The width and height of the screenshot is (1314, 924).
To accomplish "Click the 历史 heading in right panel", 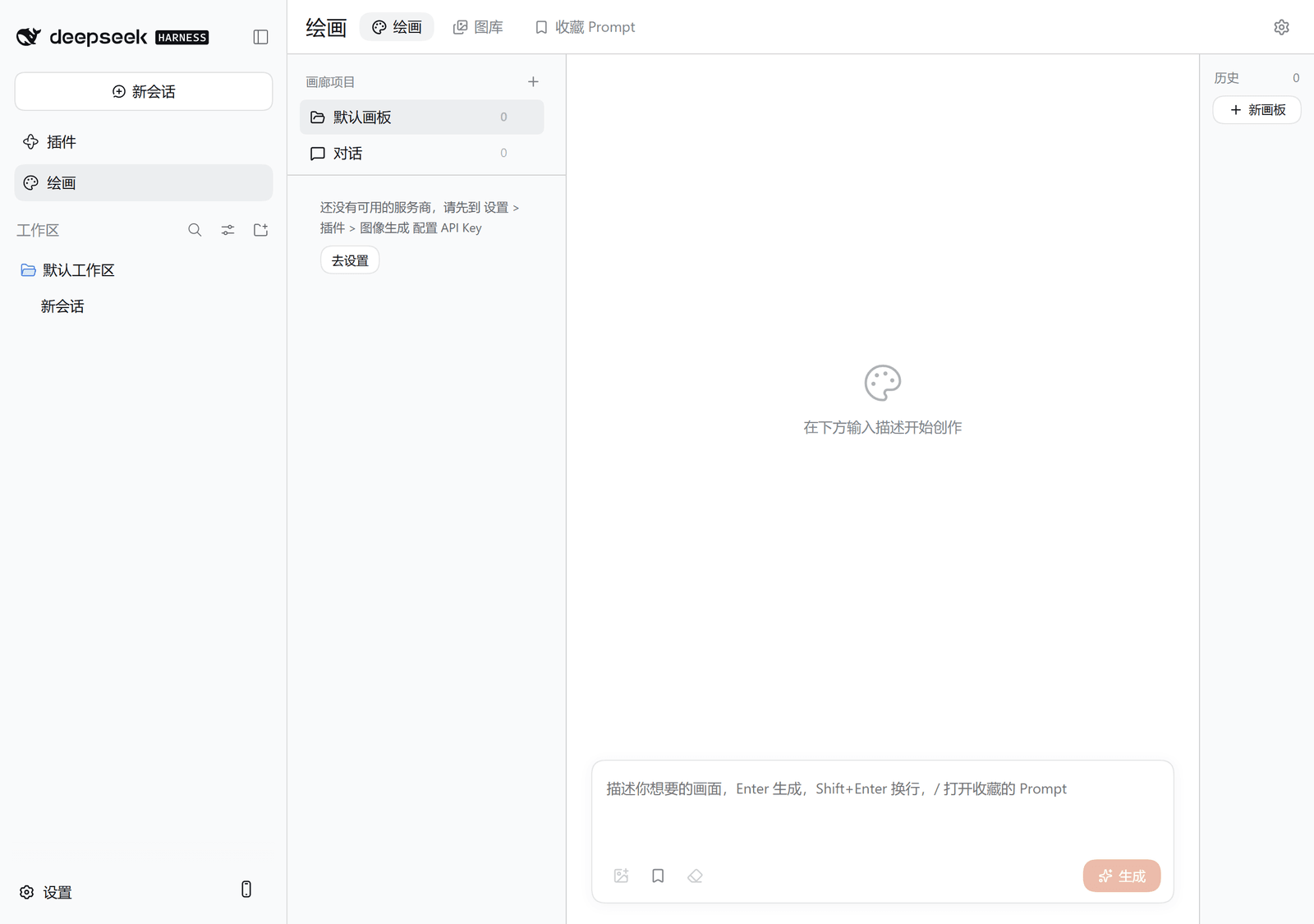I will tap(1226, 78).
